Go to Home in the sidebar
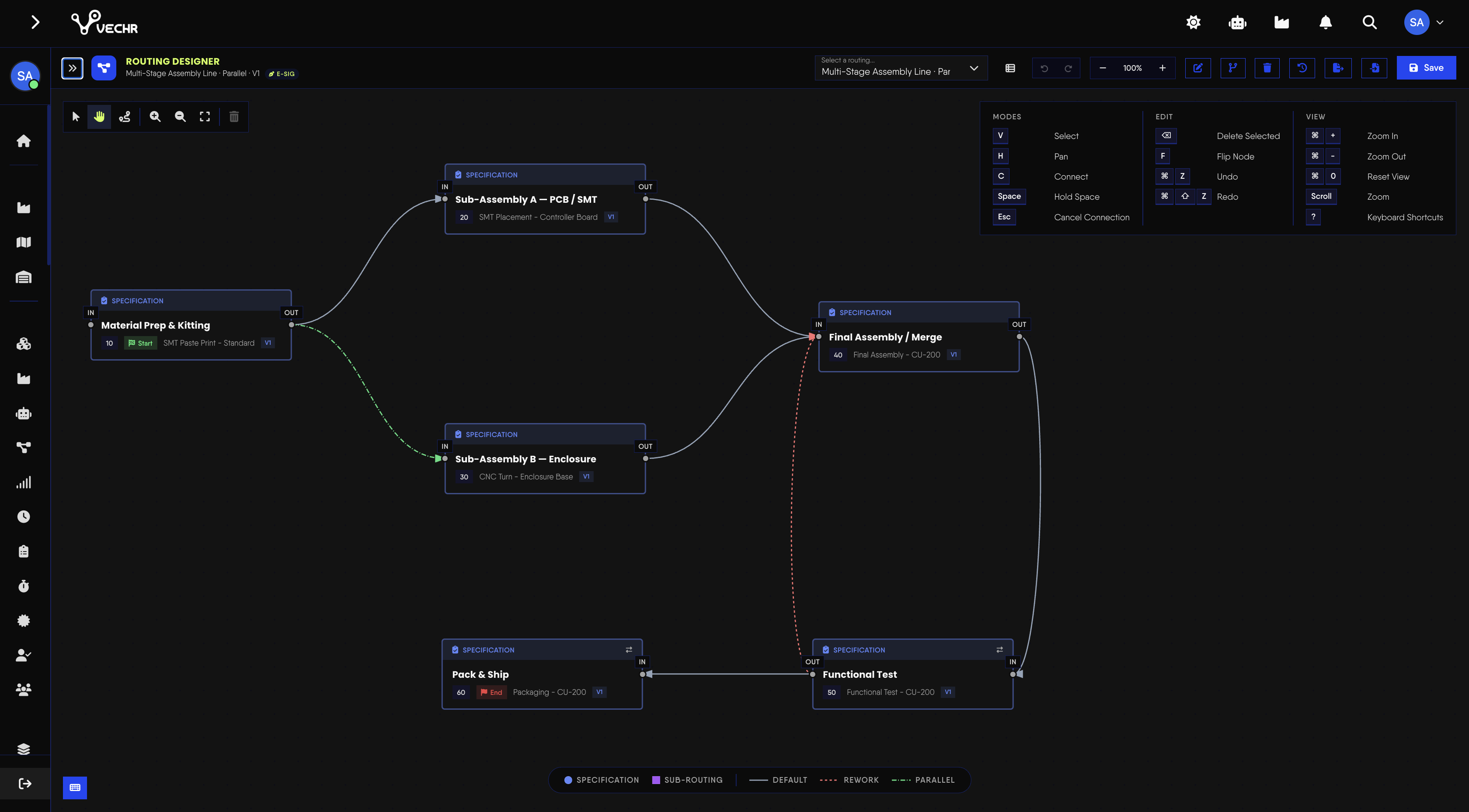This screenshot has width=1469, height=812. (x=23, y=141)
